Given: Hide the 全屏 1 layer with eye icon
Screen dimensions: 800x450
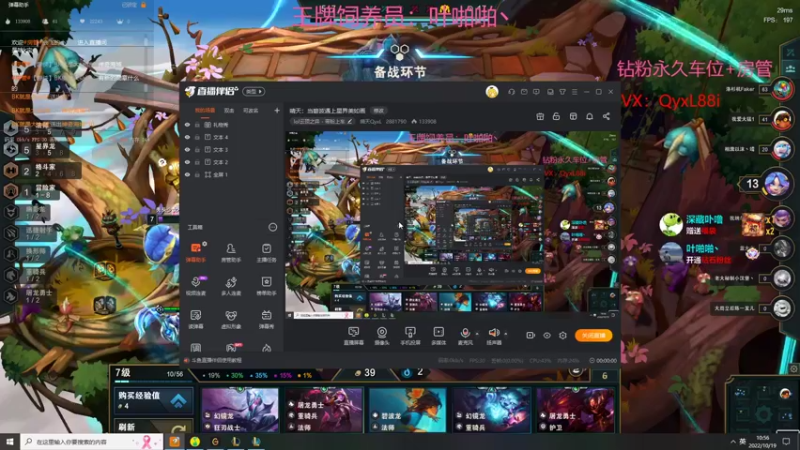Looking at the screenshot, I should (187, 174).
